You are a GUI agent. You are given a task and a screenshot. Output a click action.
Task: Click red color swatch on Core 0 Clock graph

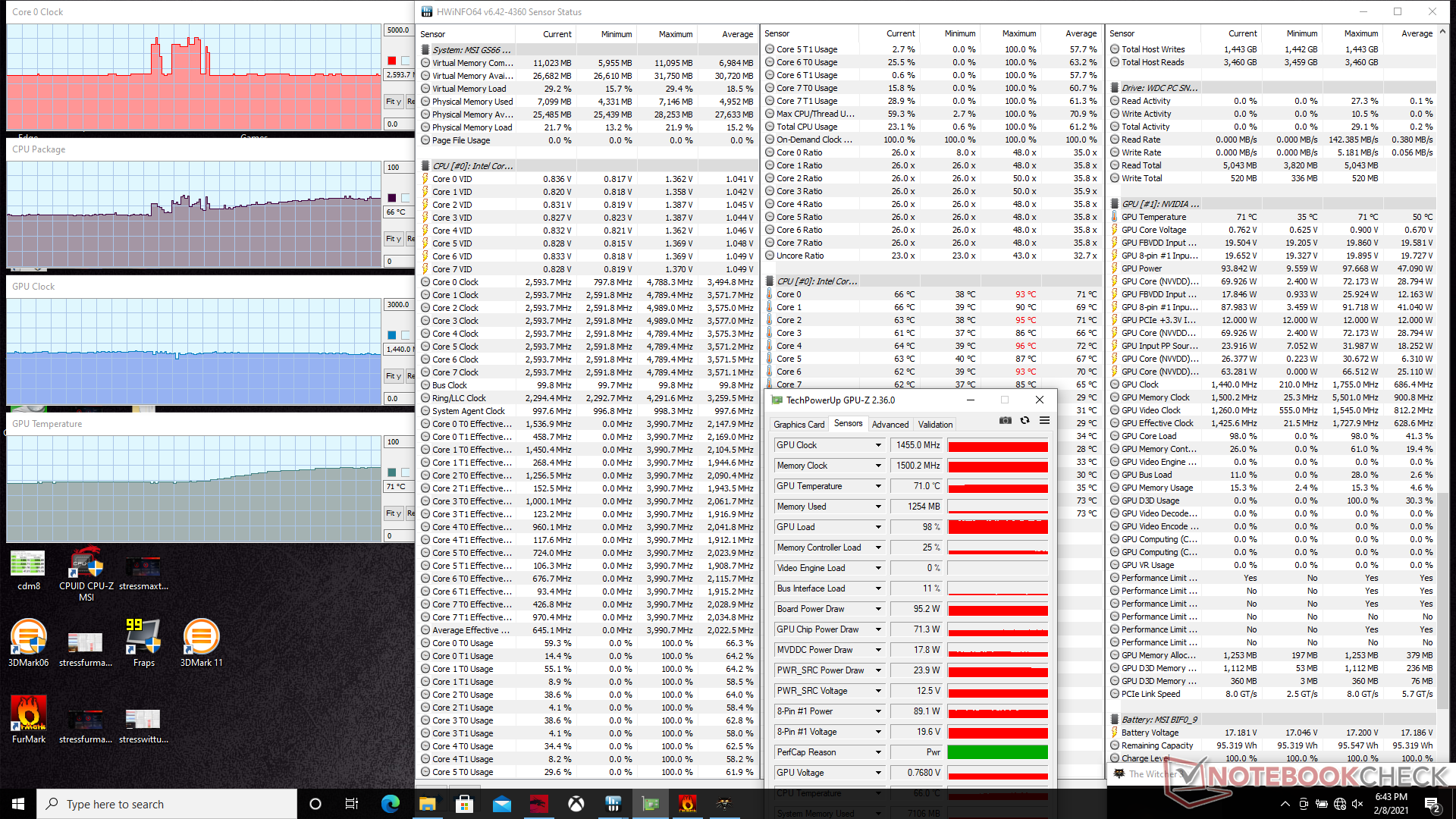pyautogui.click(x=391, y=61)
